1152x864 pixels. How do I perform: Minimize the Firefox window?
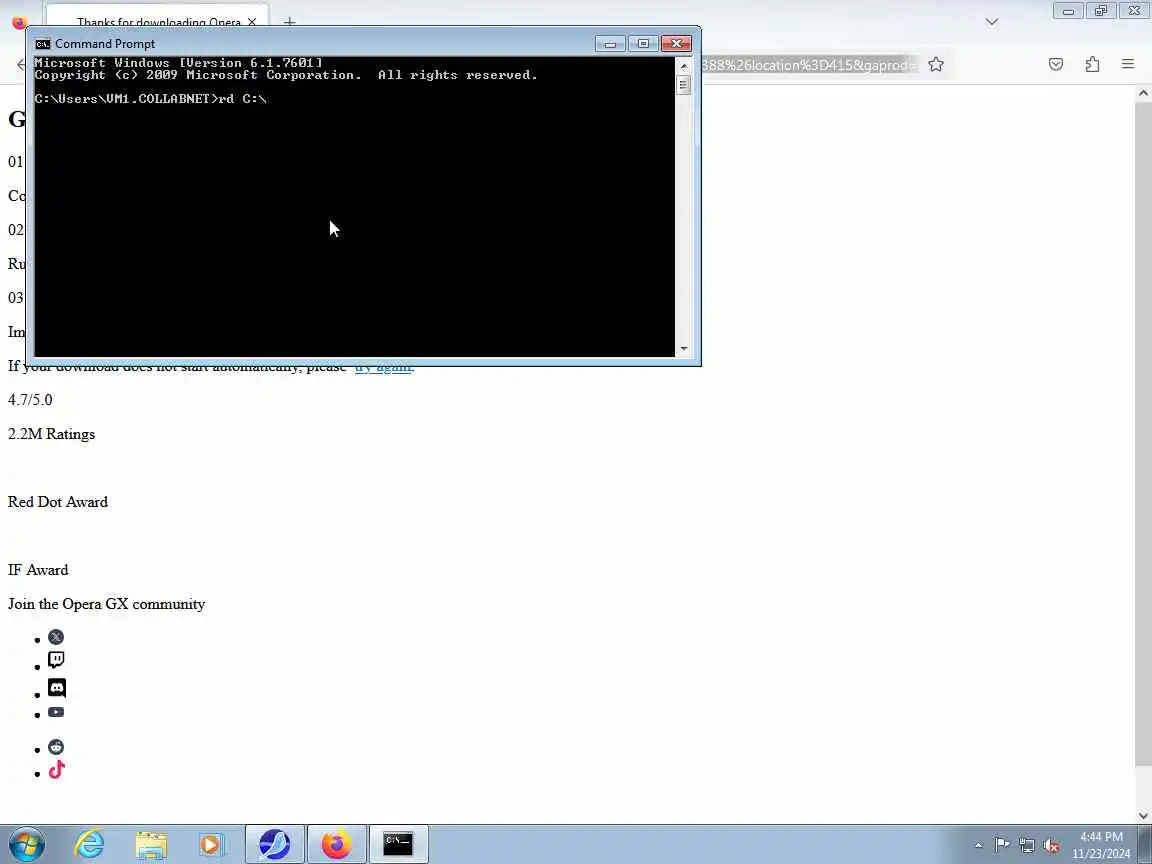(1068, 11)
